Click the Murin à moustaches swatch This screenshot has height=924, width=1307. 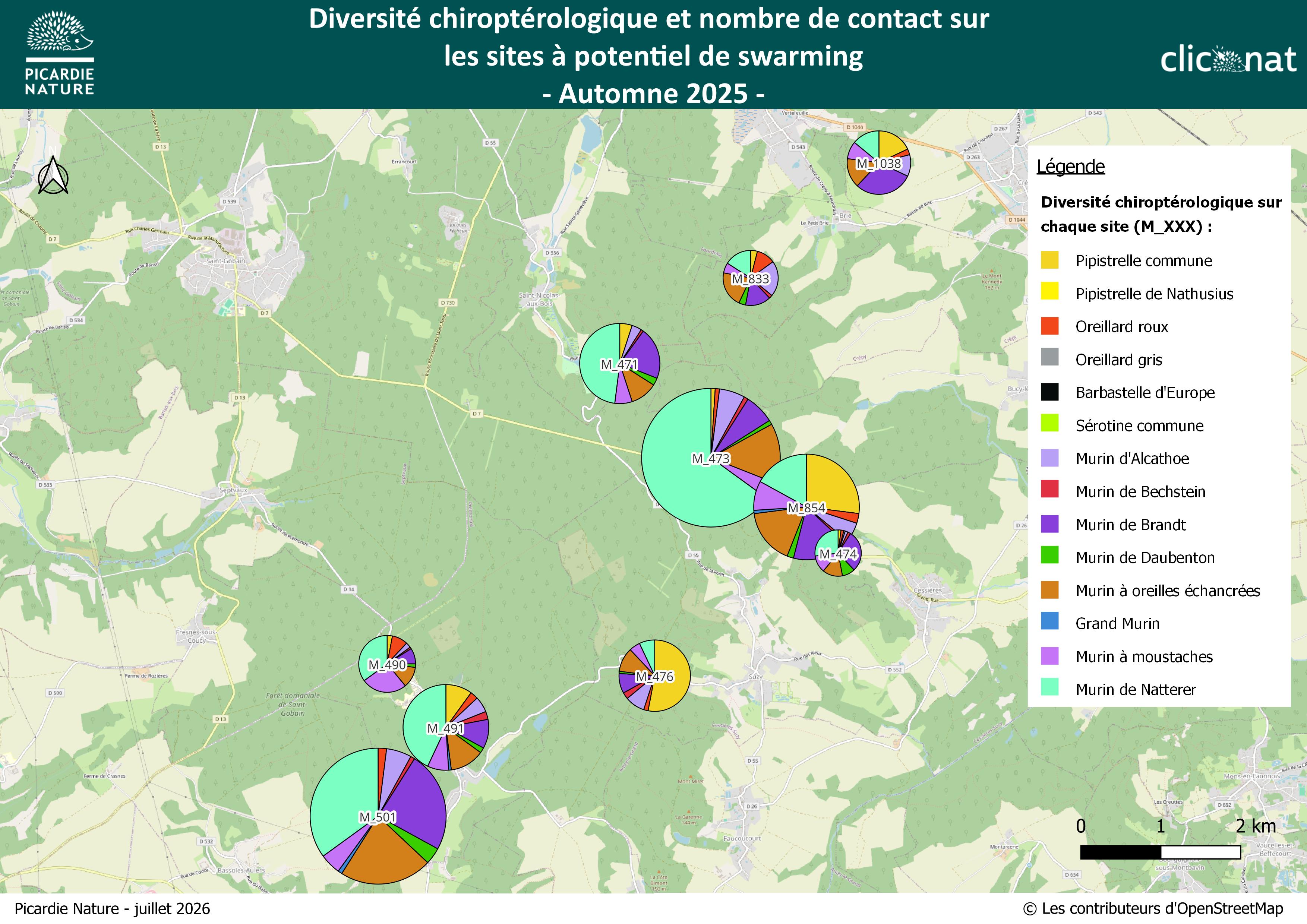pos(1050,656)
